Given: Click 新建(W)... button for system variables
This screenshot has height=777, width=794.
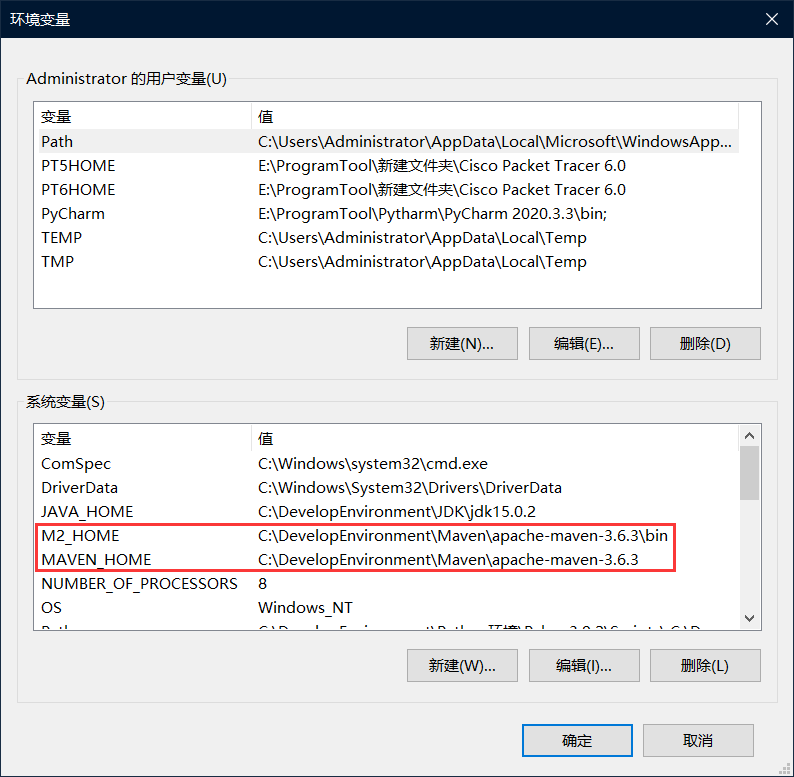Looking at the screenshot, I should [x=462, y=665].
